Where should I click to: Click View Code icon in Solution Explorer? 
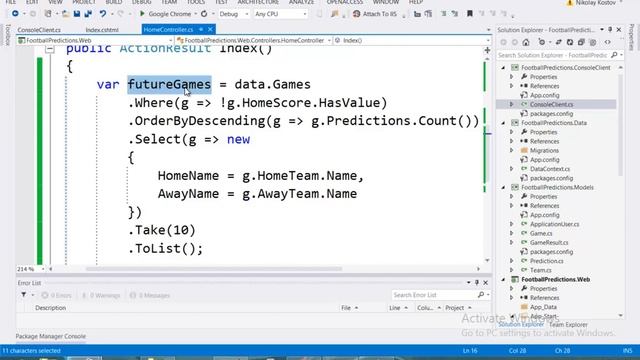click(x=608, y=42)
